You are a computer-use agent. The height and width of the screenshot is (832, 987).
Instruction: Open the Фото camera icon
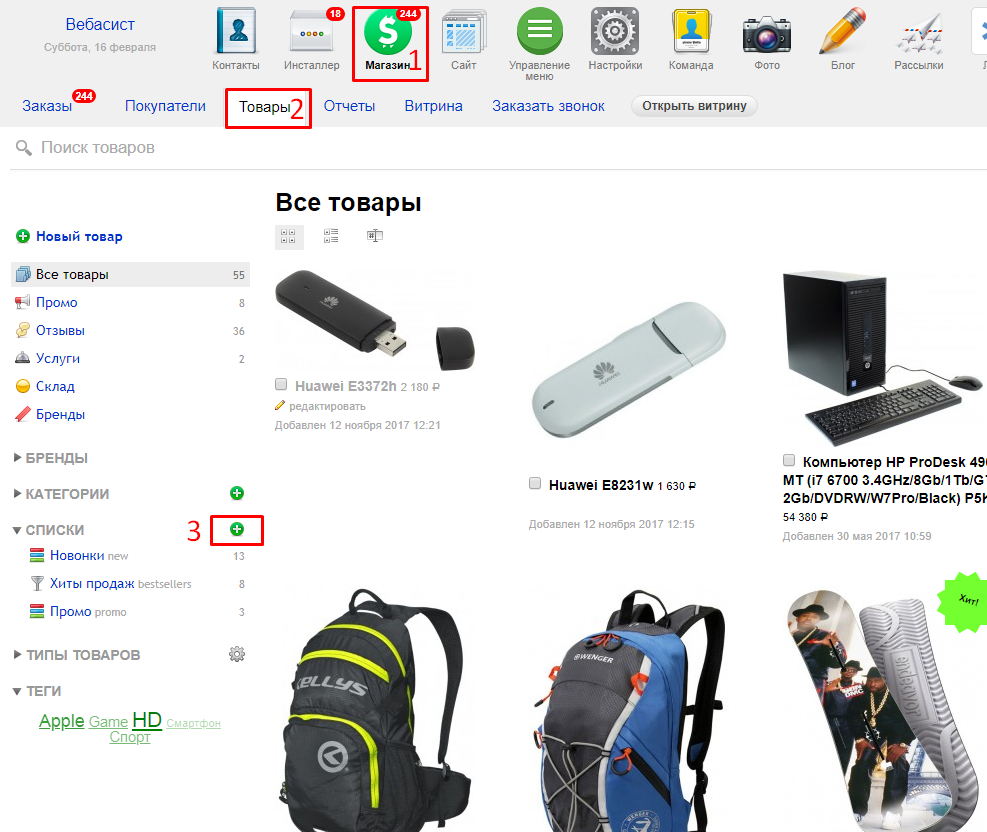click(x=767, y=33)
